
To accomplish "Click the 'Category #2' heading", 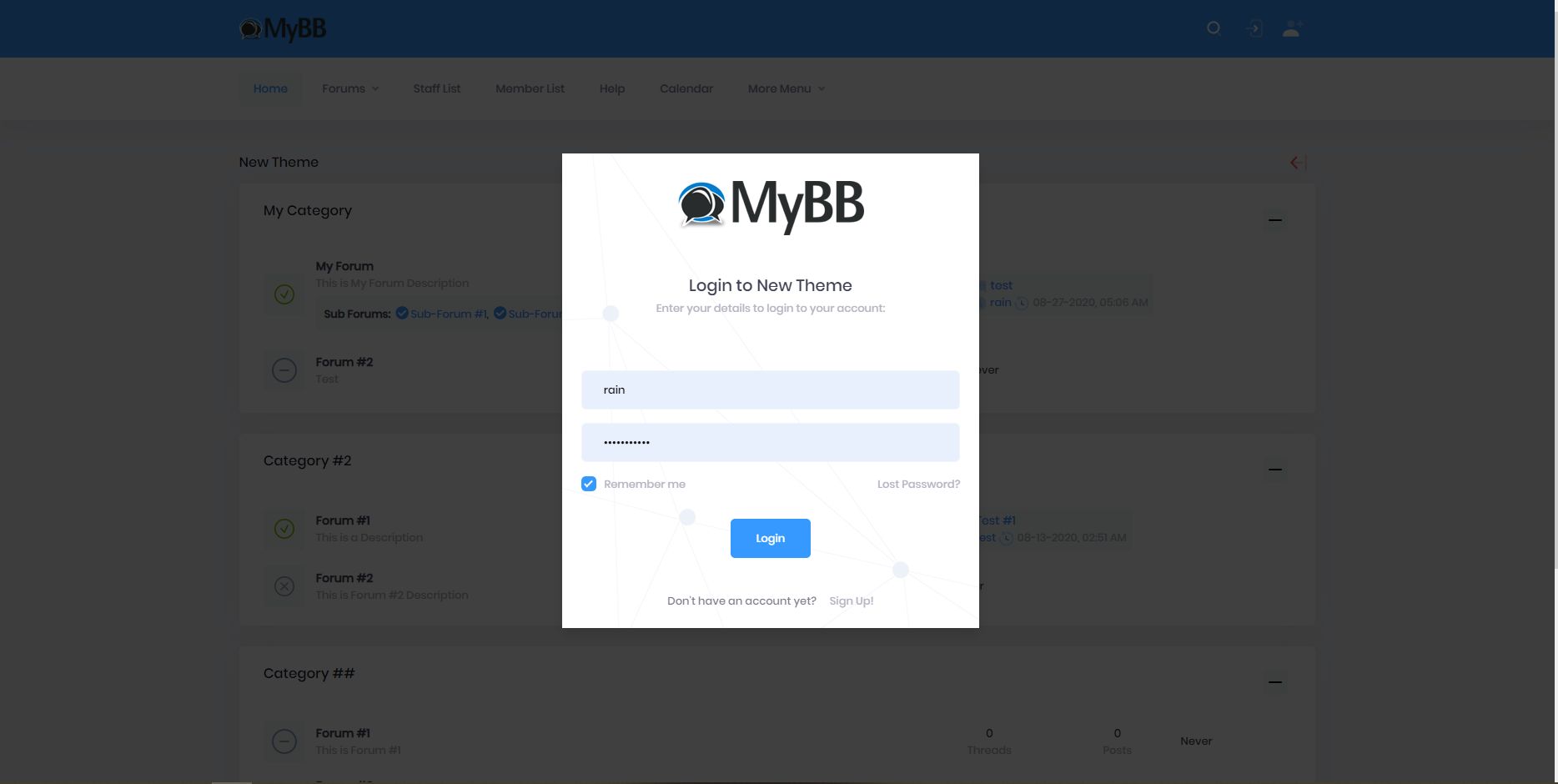I will coord(308,460).
